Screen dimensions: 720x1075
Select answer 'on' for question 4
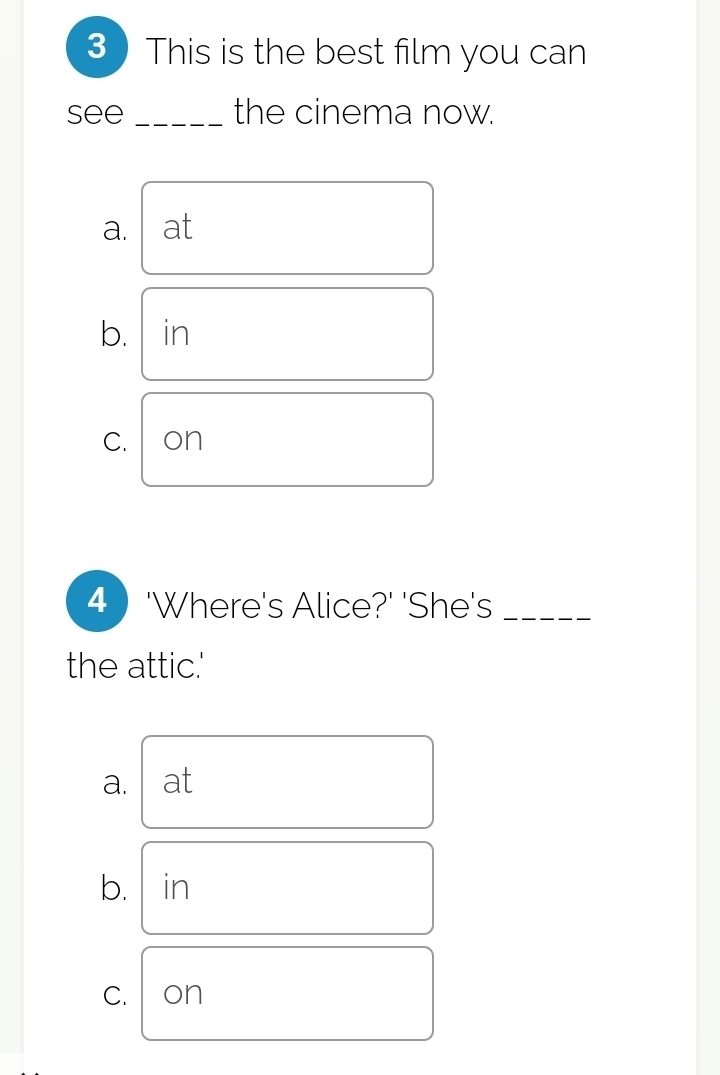coord(287,993)
